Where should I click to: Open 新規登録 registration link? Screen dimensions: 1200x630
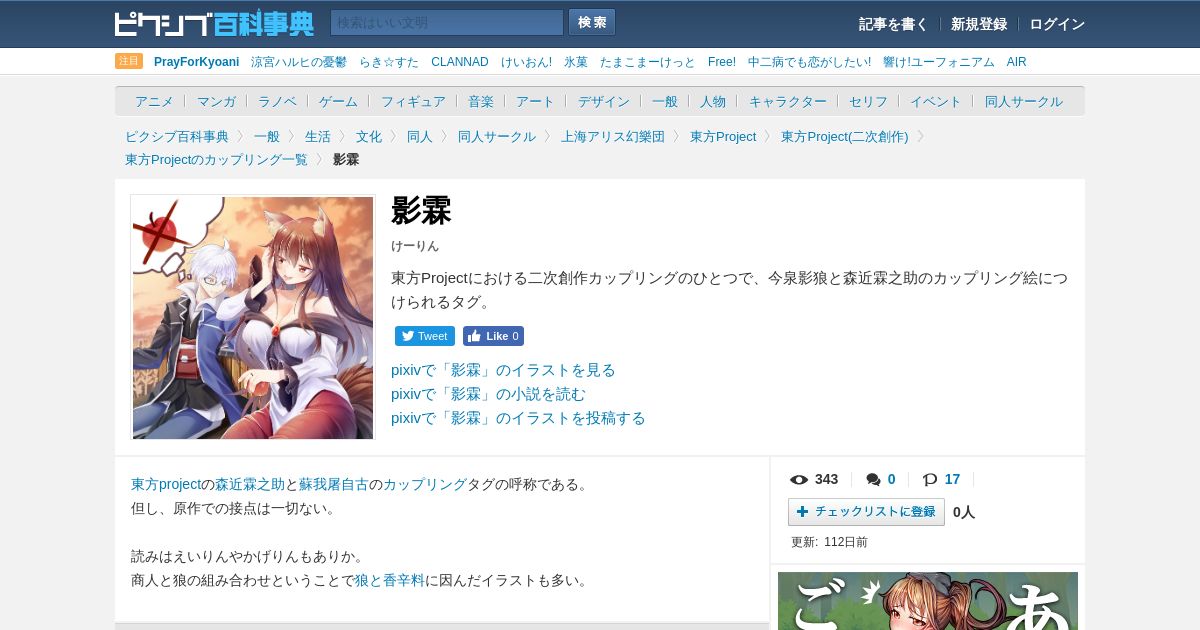(979, 24)
